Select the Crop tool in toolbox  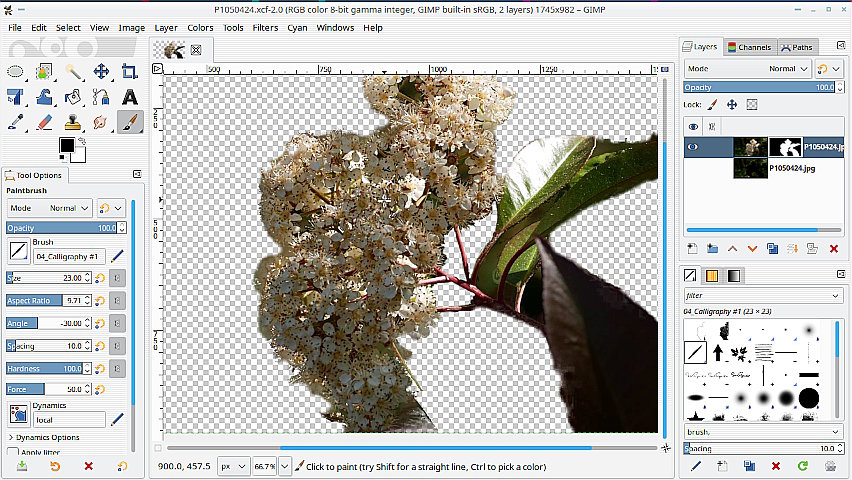129,72
